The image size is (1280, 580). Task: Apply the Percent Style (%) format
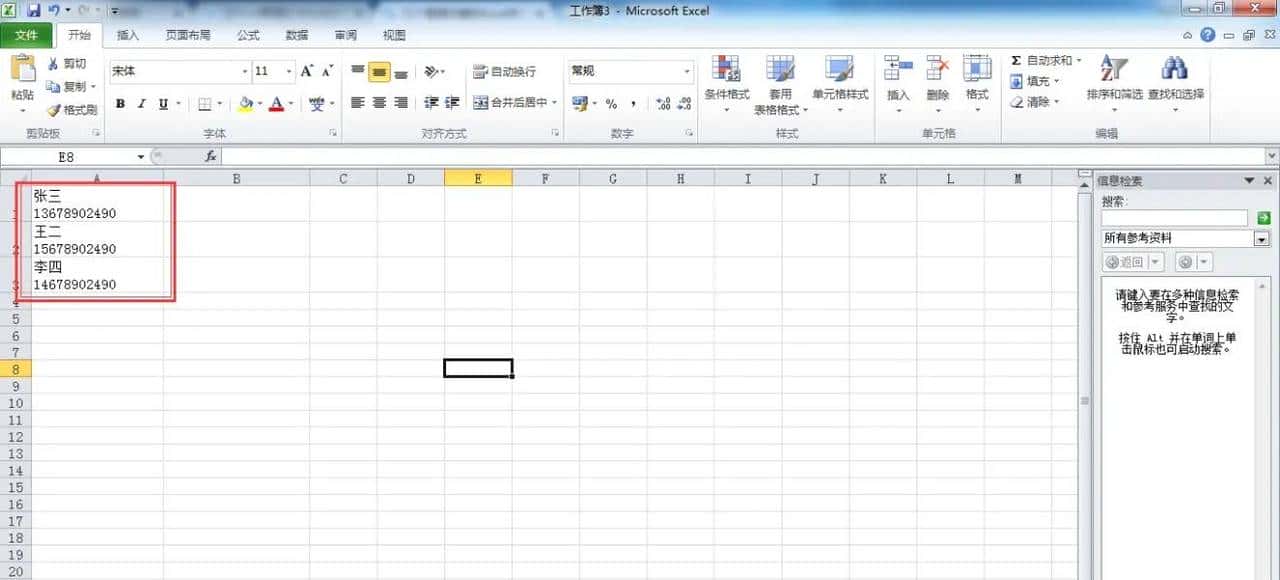[611, 103]
